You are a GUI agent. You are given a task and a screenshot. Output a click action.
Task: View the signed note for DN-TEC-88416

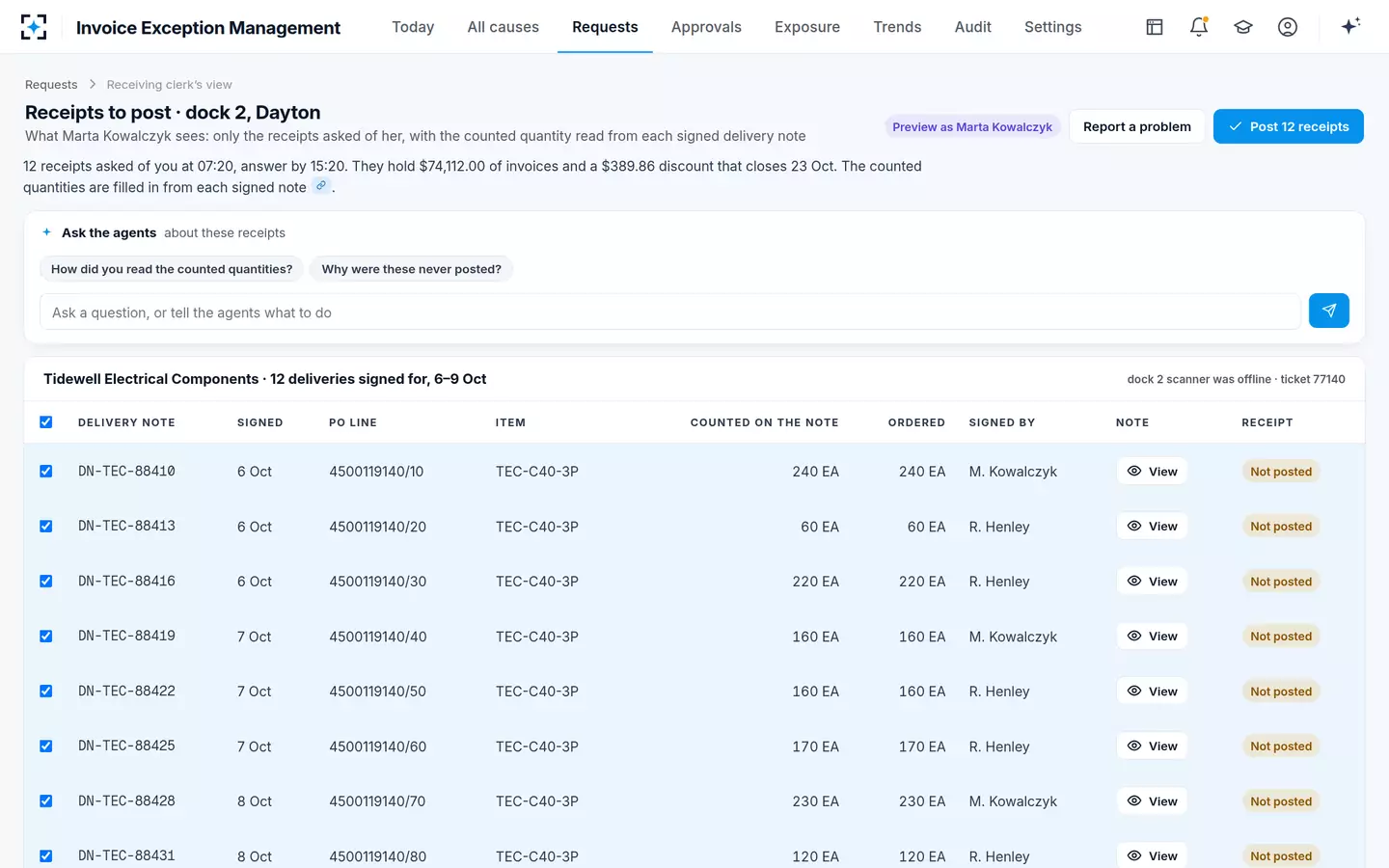click(1153, 582)
